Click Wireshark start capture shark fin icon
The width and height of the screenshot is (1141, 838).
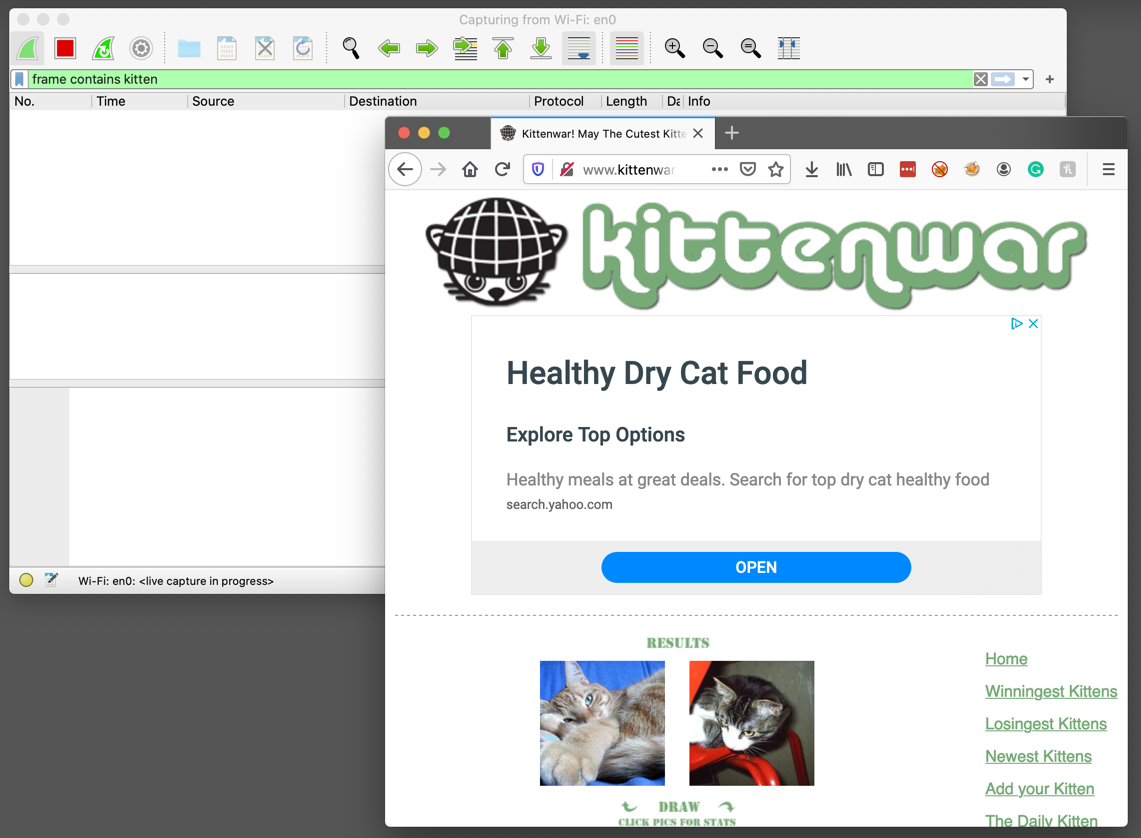click(x=28, y=49)
